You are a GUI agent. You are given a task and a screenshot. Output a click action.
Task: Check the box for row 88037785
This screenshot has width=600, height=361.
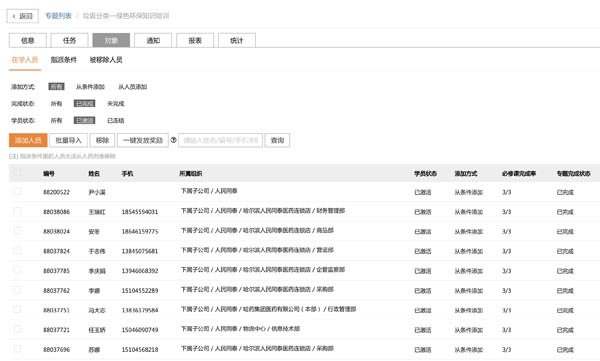pyautogui.click(x=17, y=270)
